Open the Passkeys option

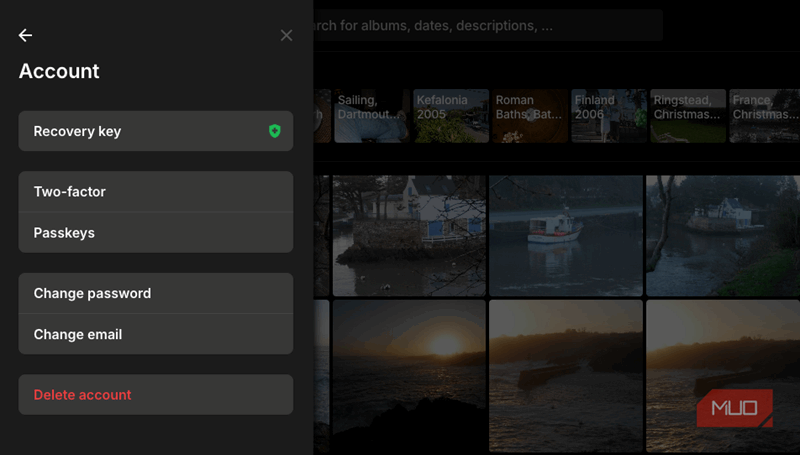[x=155, y=233]
